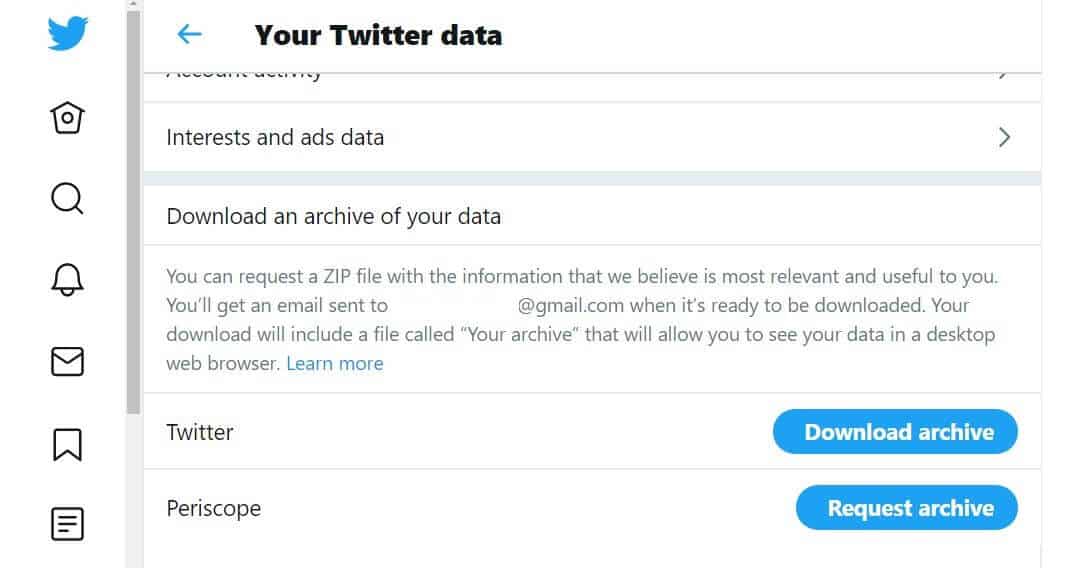Click the Download archive button
Screen dimensions: 1083x568
(x=895, y=432)
